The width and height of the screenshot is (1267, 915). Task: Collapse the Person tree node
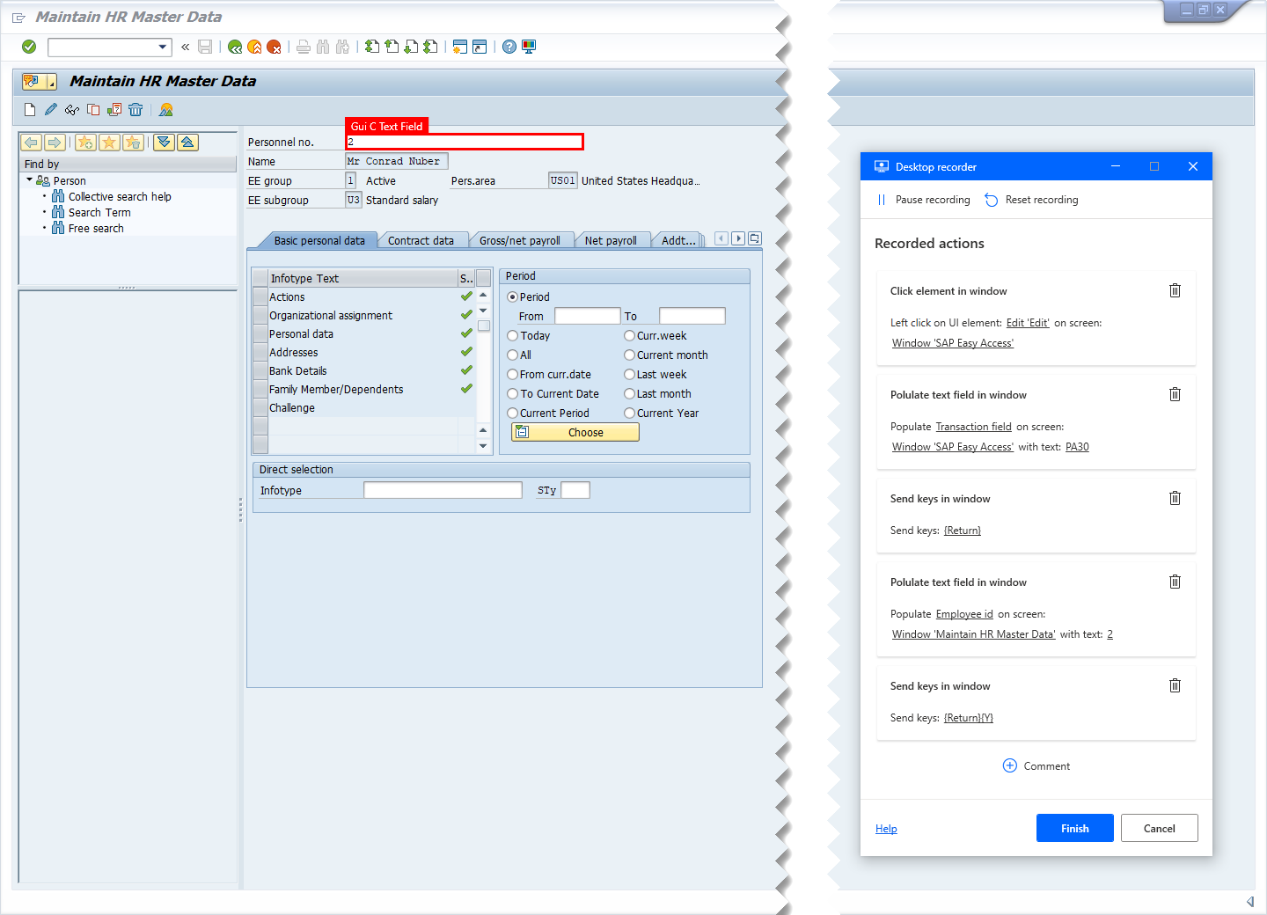pyautogui.click(x=30, y=180)
